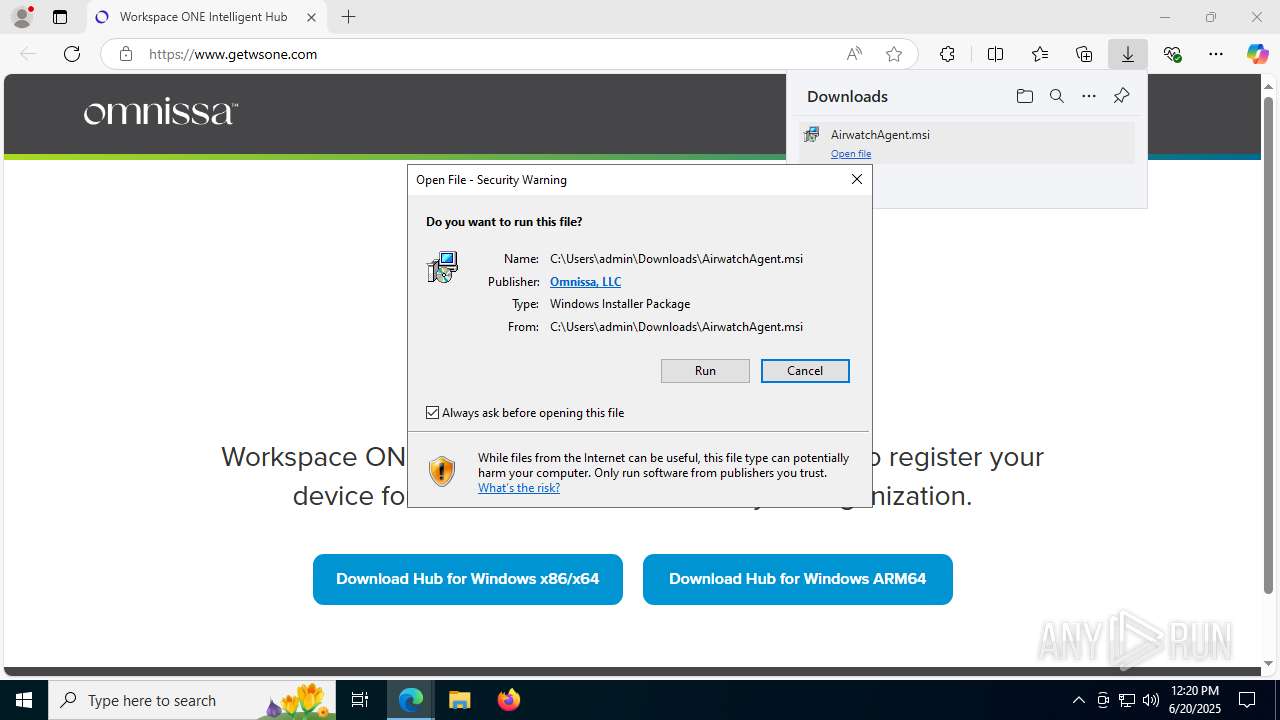Screen dimensions: 1280x720
Task: Click the browser back arrow
Action: (x=28, y=54)
